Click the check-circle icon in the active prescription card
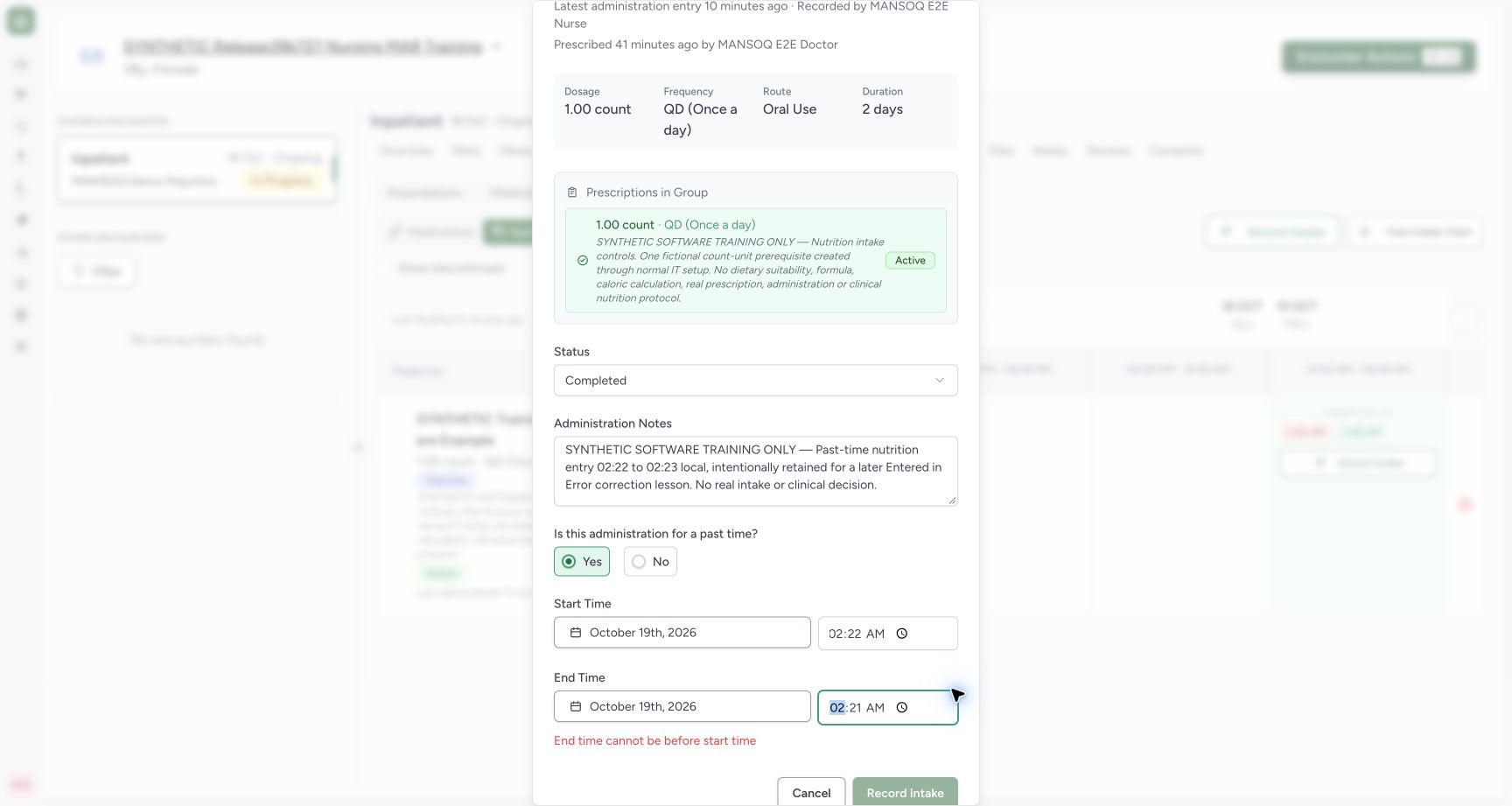The height and width of the screenshot is (806, 1512). point(583,261)
